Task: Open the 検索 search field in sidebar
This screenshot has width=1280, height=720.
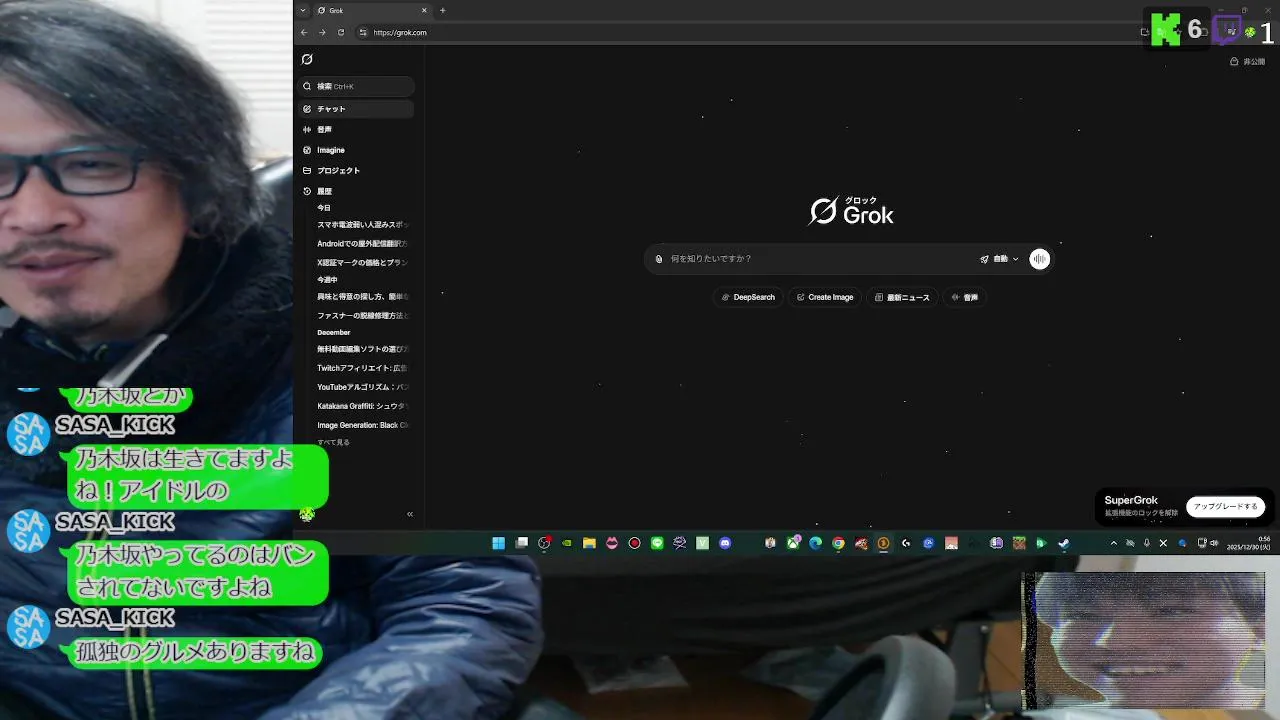Action: [x=357, y=86]
